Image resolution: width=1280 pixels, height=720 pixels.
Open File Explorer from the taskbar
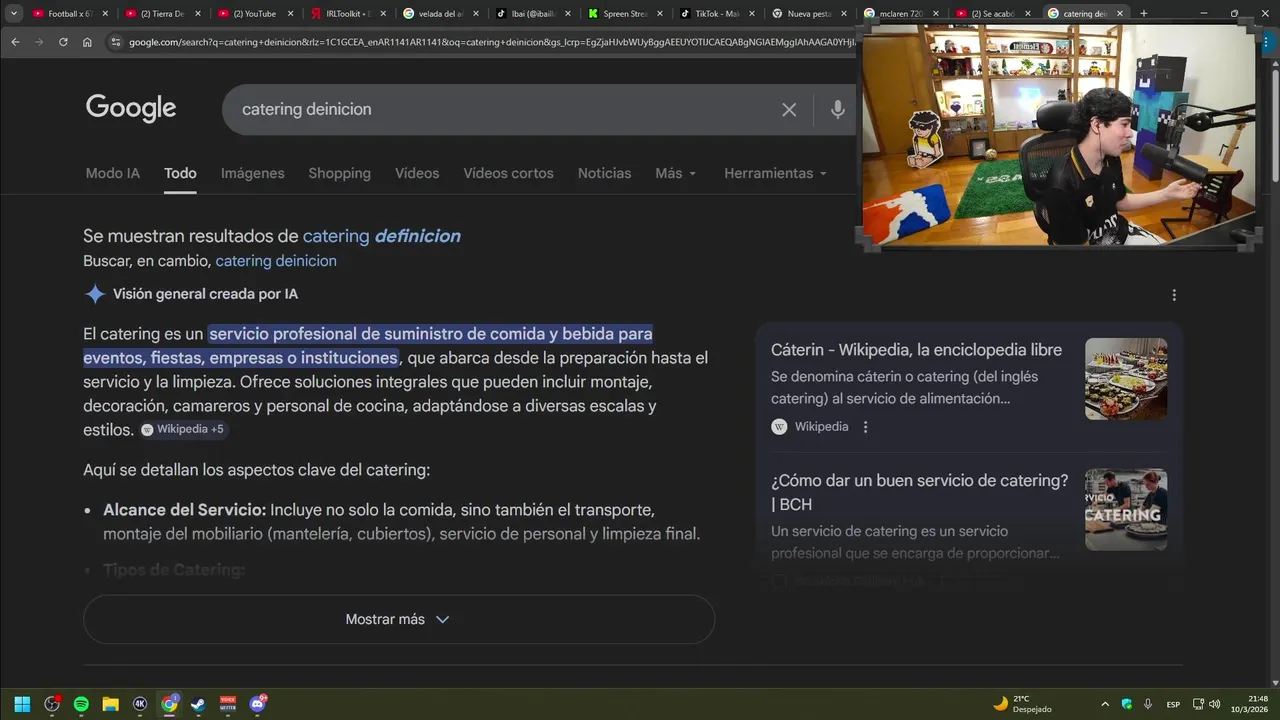111,704
